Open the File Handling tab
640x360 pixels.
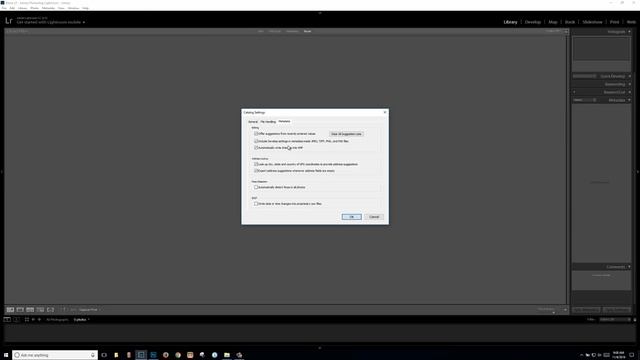click(268, 122)
